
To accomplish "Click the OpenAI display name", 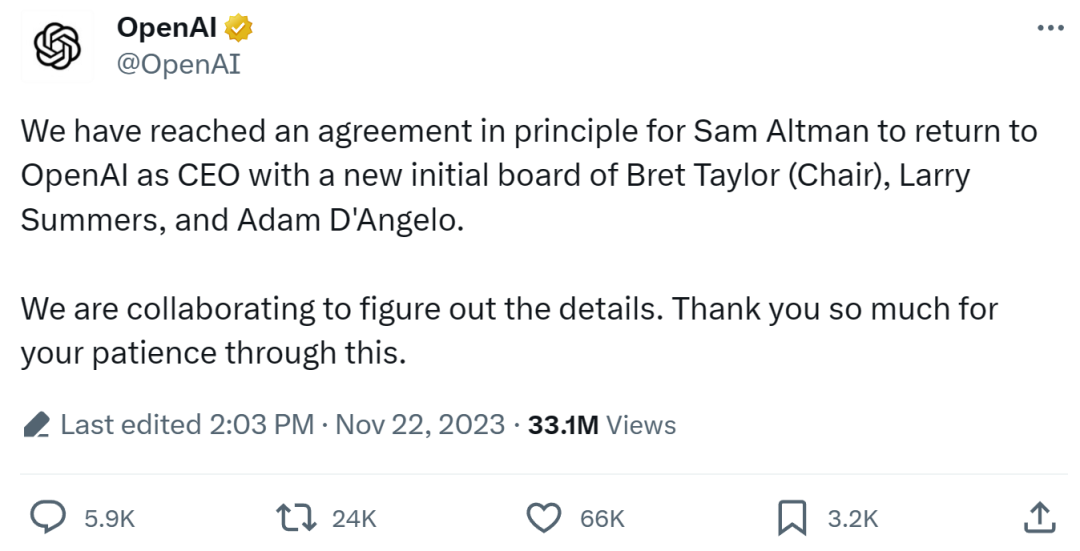I will (x=166, y=28).
